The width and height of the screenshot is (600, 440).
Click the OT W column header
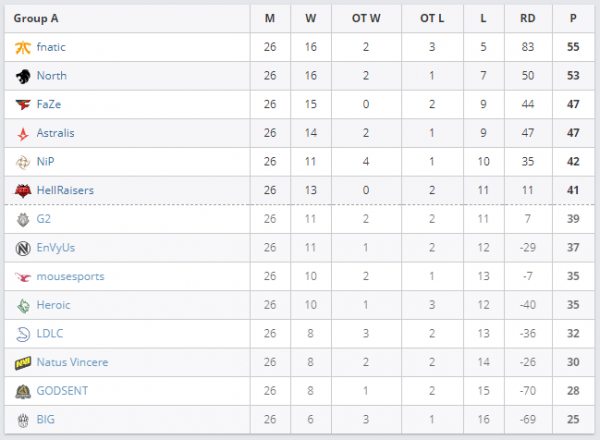(366, 18)
